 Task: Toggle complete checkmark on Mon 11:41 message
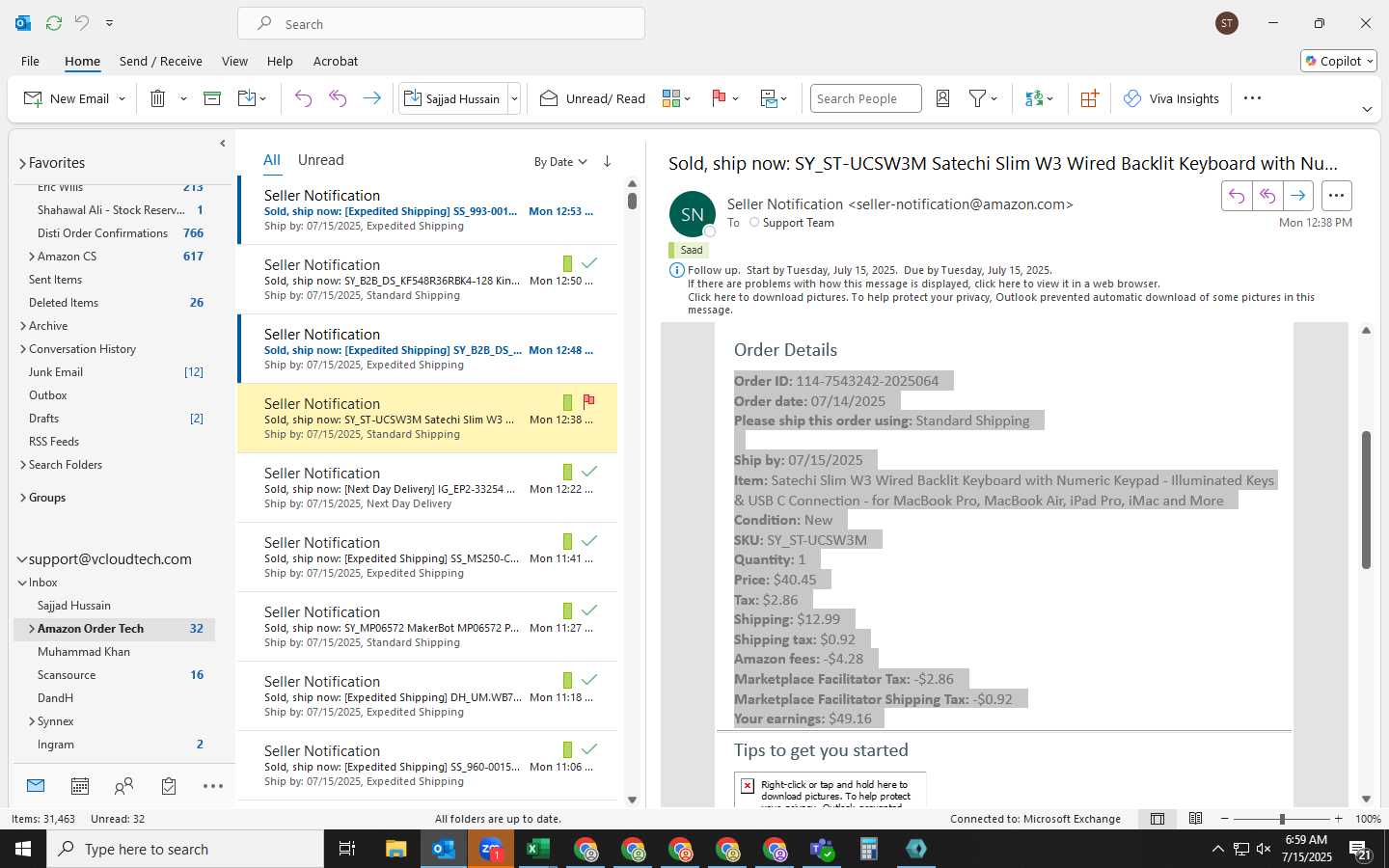(x=589, y=540)
